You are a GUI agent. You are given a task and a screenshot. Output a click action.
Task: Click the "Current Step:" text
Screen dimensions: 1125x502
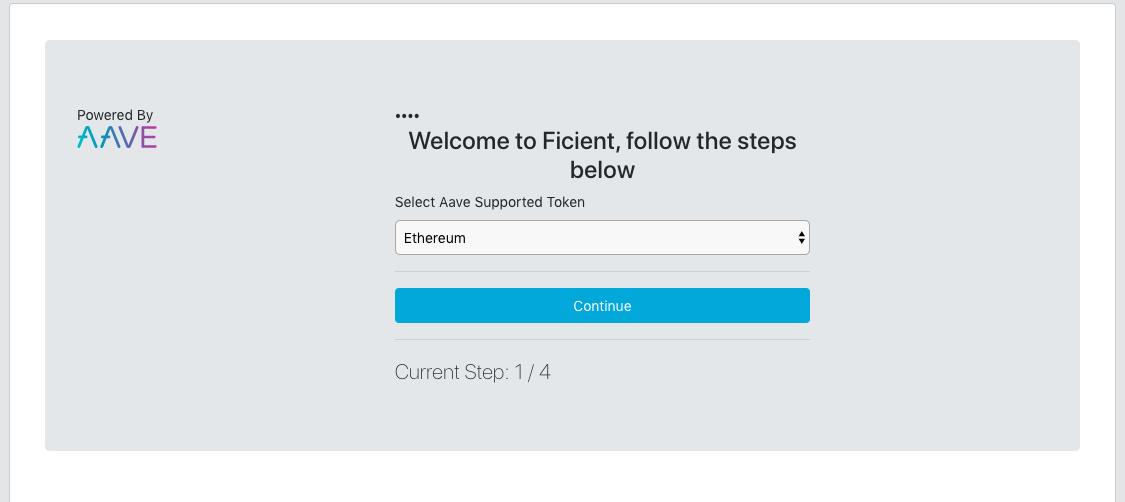pyautogui.click(x=452, y=373)
